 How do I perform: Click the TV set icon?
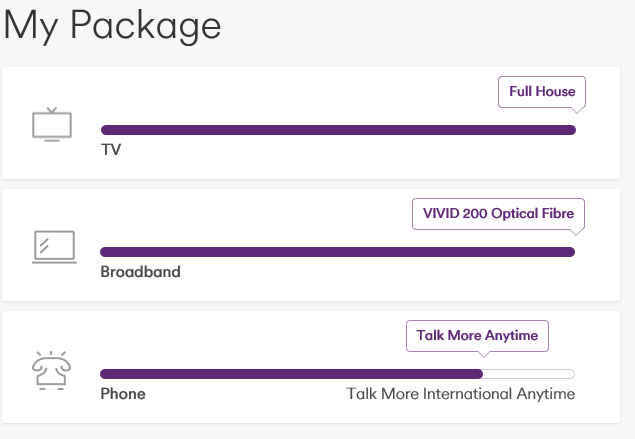point(52,124)
